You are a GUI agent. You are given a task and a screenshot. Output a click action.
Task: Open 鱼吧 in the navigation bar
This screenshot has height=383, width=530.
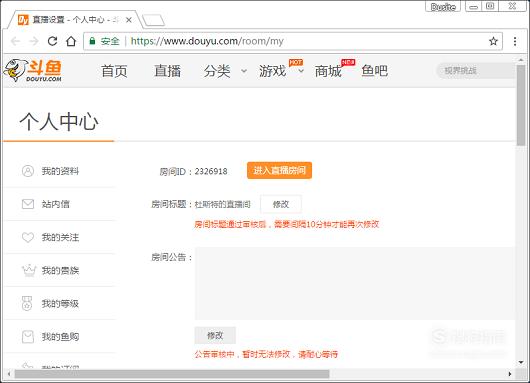click(x=375, y=71)
